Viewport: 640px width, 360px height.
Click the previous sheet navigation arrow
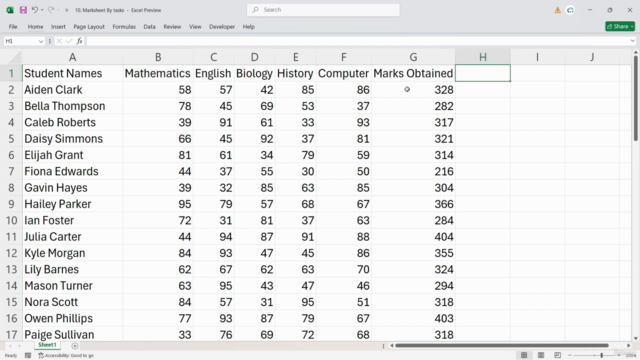click(10, 346)
